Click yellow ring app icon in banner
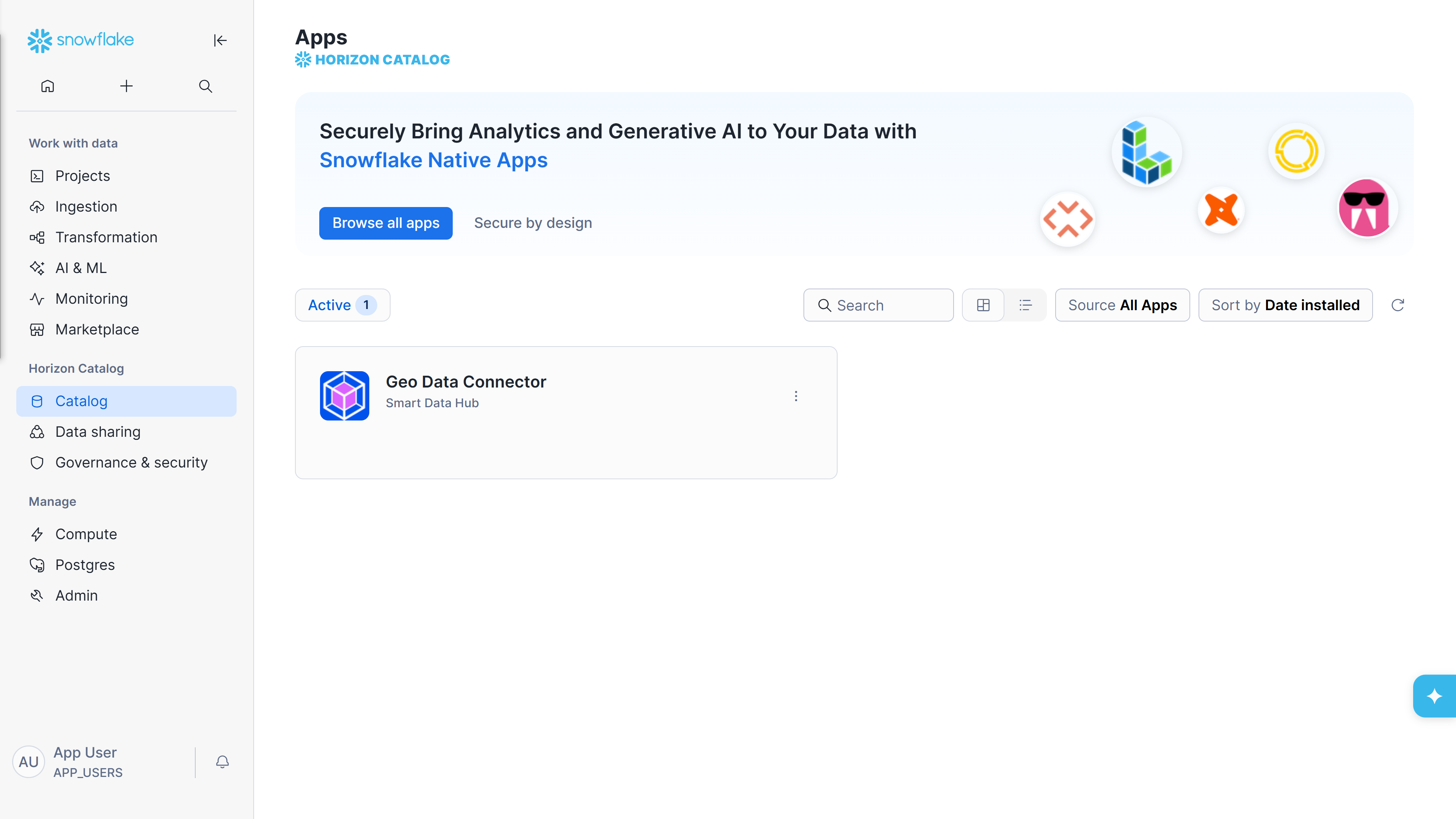 click(x=1297, y=152)
